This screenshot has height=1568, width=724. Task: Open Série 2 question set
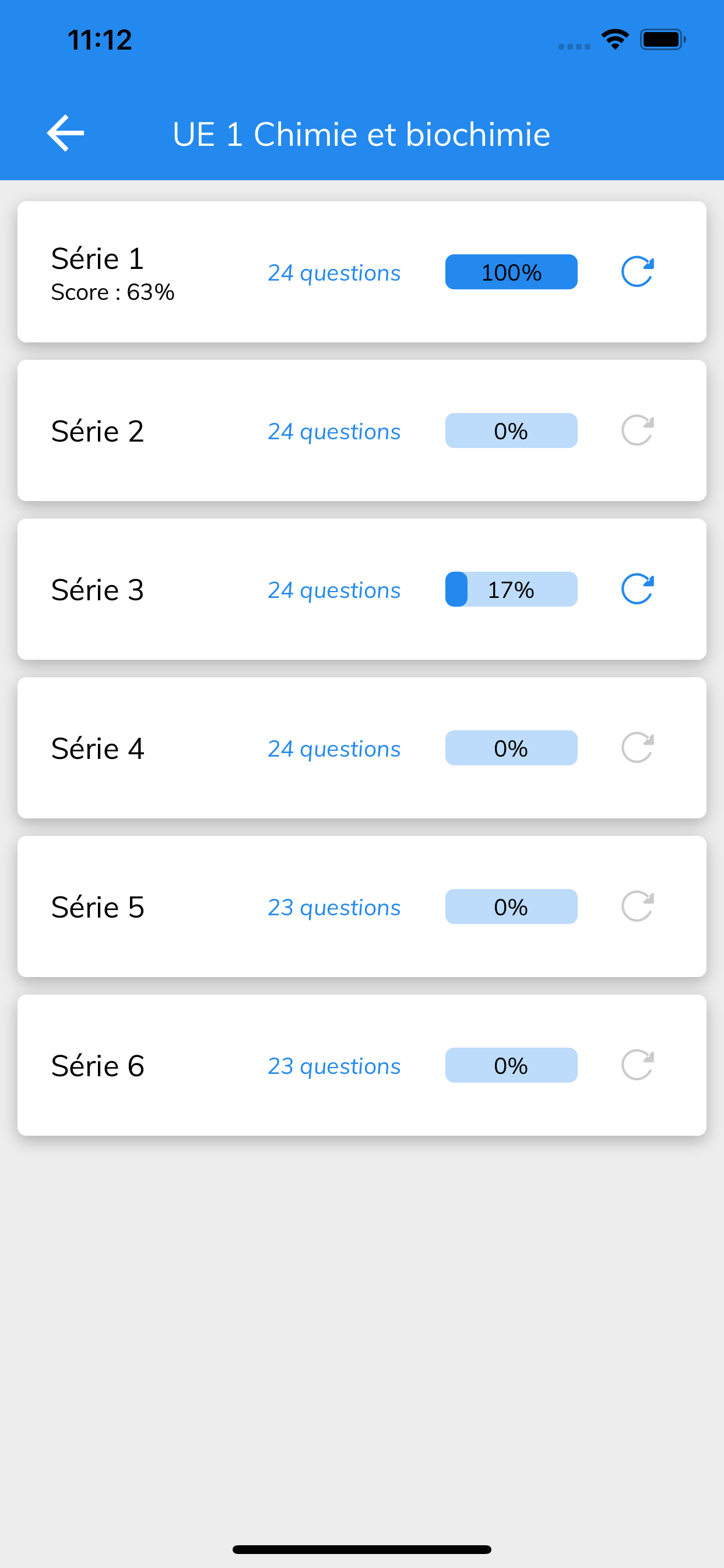97,431
